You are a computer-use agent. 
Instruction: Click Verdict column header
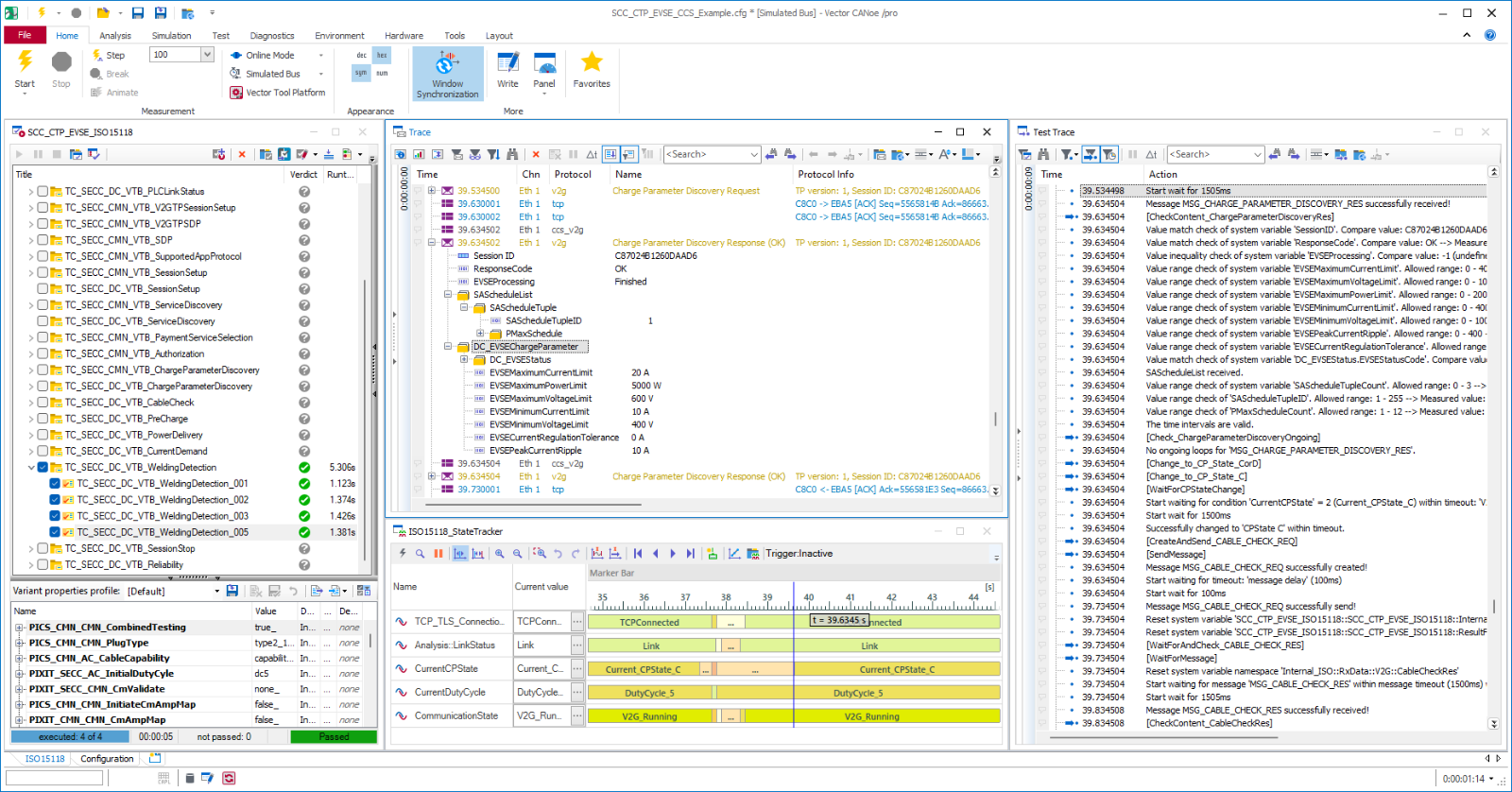pyautogui.click(x=303, y=174)
